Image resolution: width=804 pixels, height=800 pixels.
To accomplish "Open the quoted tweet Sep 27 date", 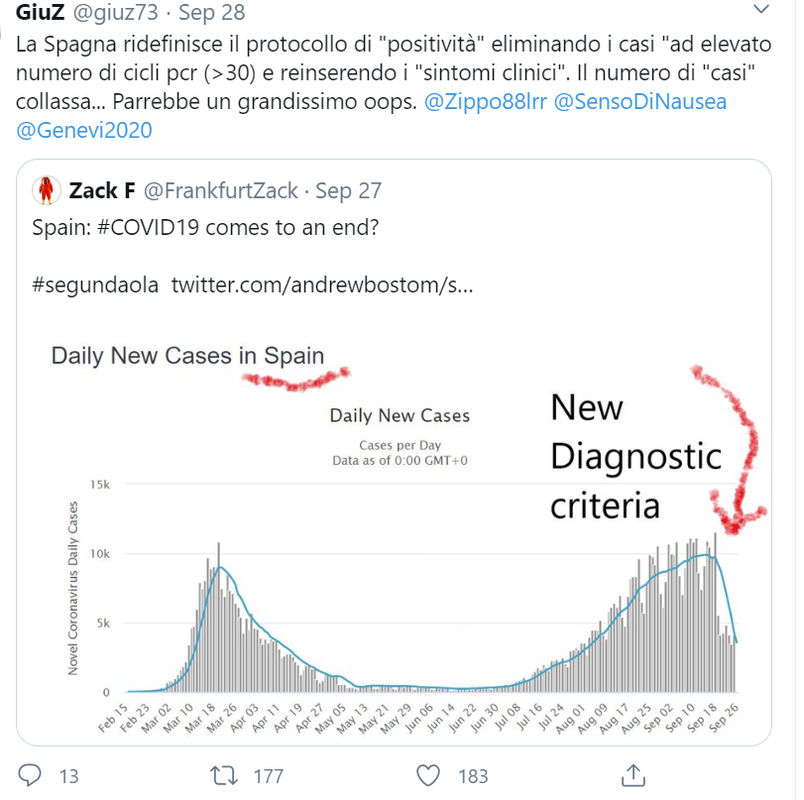I will coord(348,190).
